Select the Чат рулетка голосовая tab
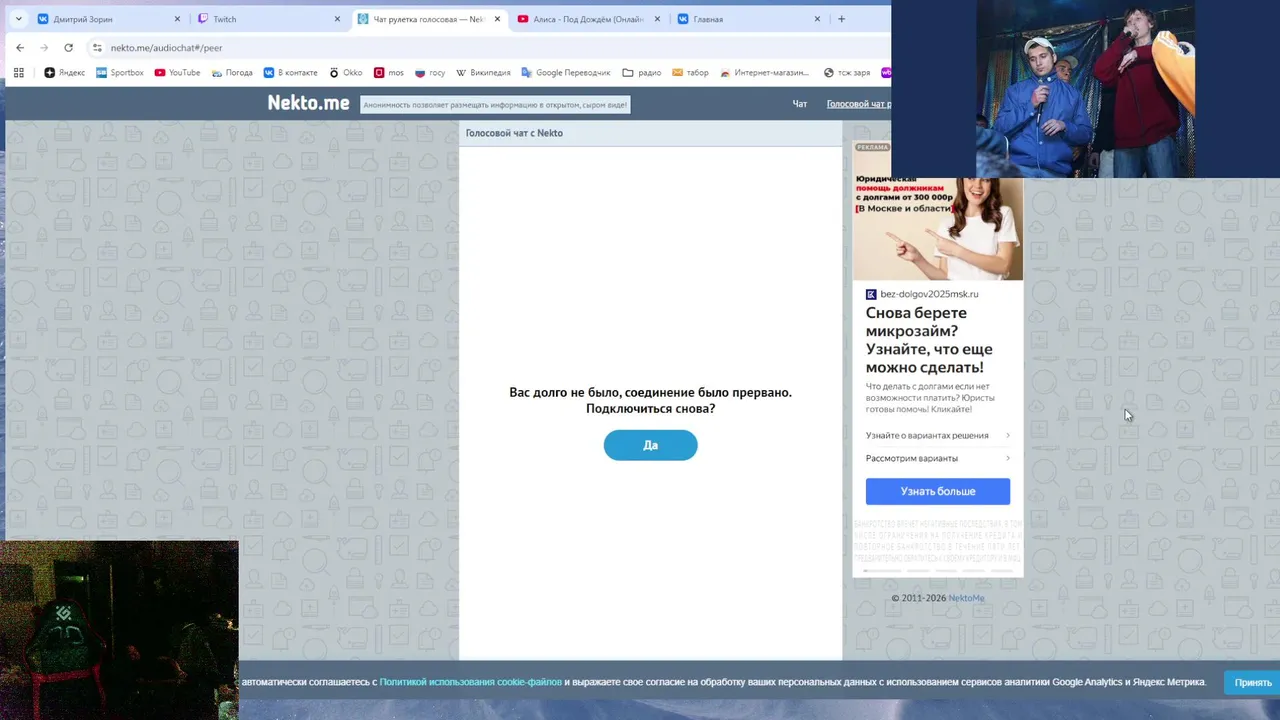Screen dimensions: 1280x720 tap(428, 19)
